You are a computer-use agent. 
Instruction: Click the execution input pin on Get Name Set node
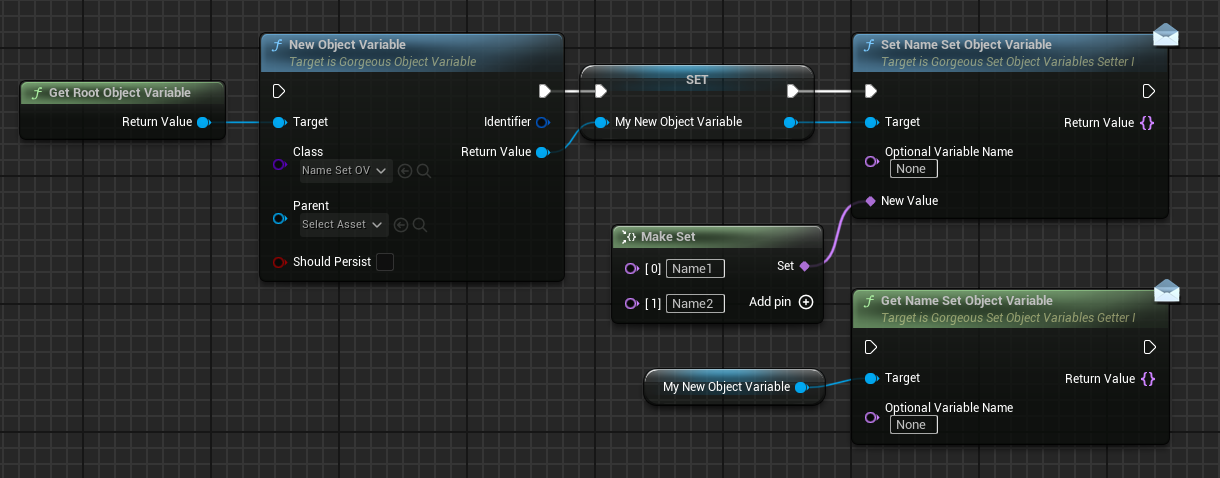point(871,348)
